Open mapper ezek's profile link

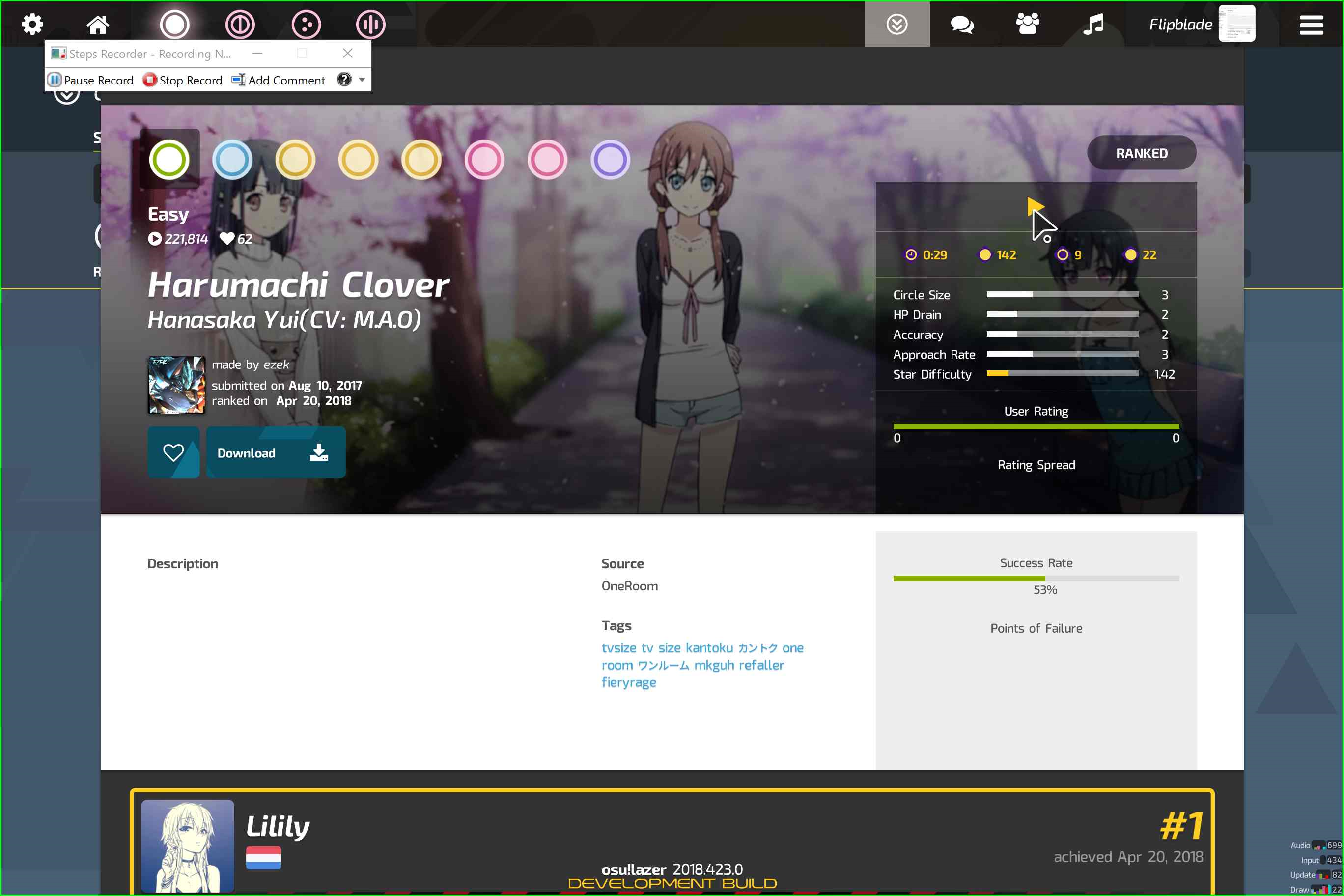point(277,364)
